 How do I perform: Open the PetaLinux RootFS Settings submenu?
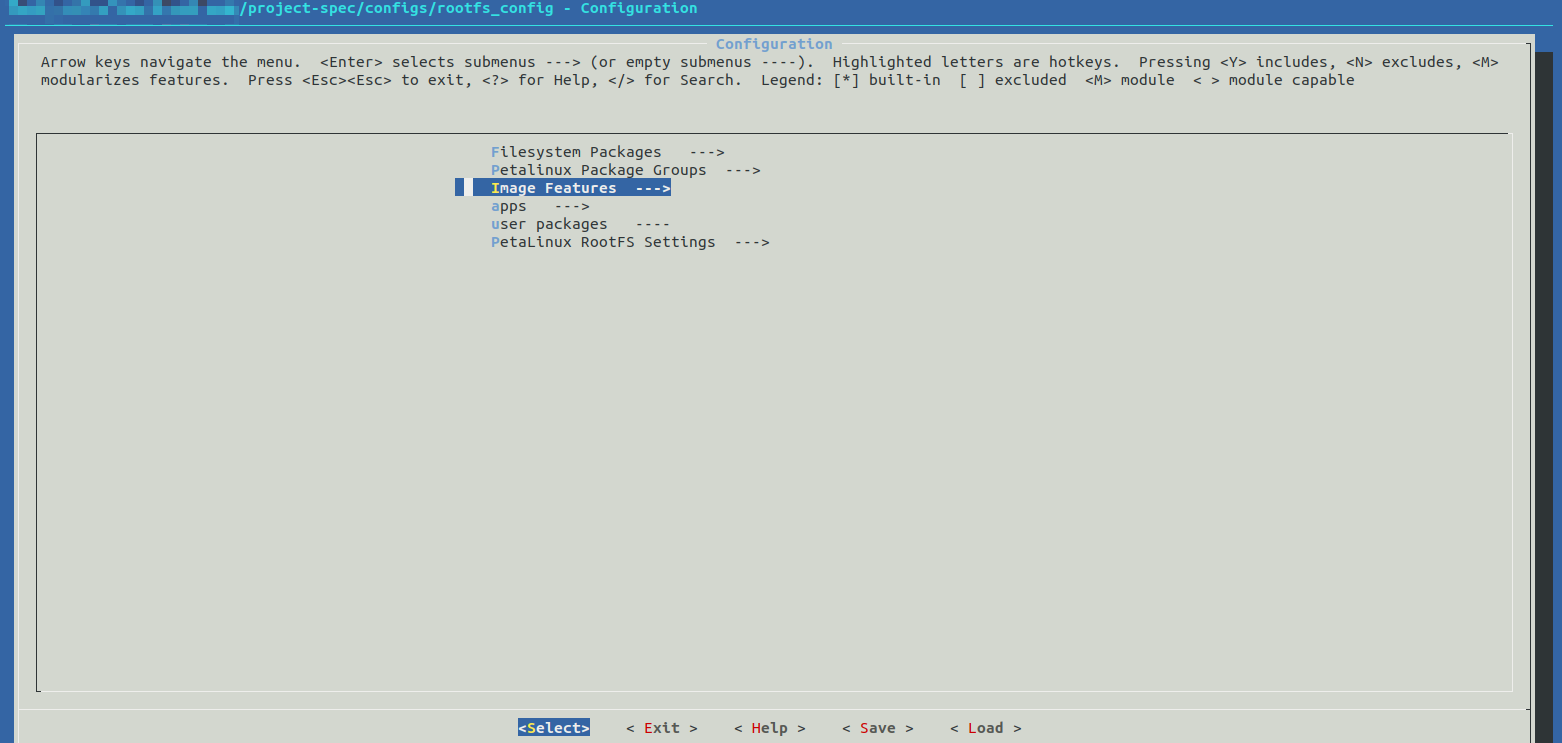pos(602,242)
